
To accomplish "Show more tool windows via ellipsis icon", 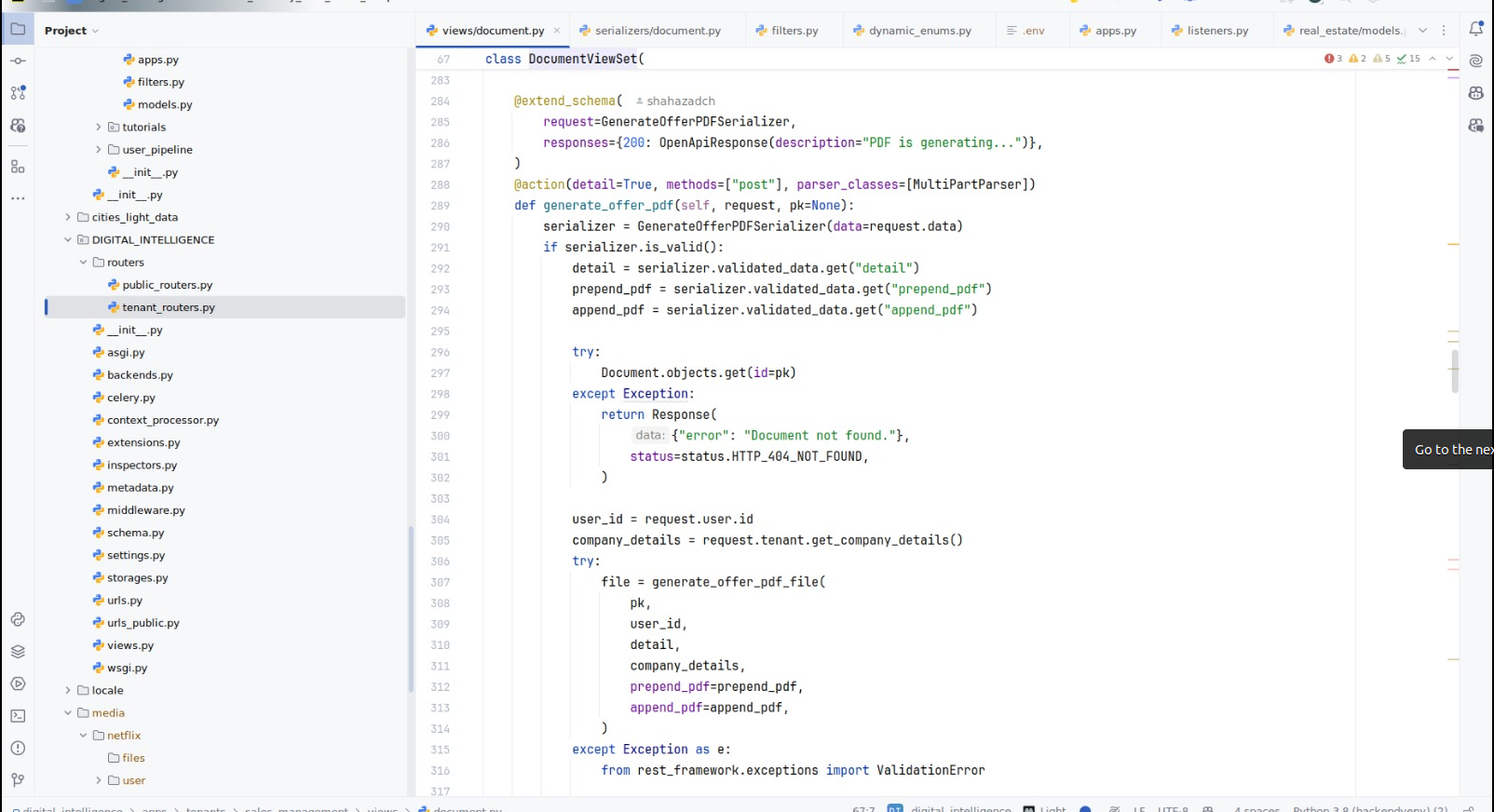I will tap(18, 198).
